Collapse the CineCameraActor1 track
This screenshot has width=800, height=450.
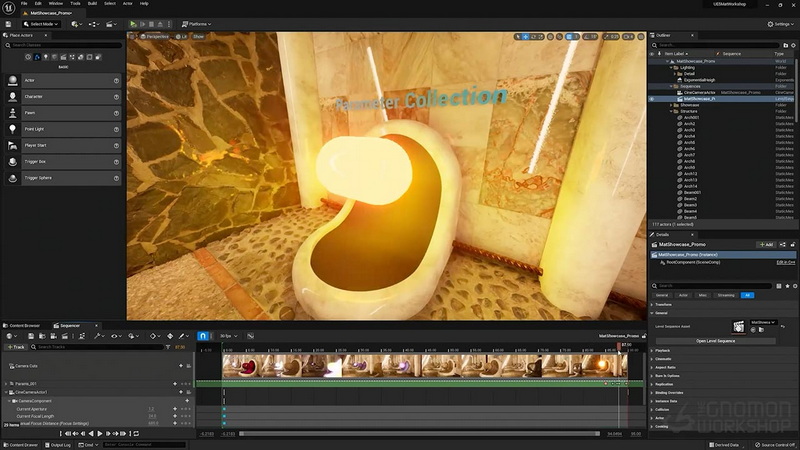click(x=6, y=392)
